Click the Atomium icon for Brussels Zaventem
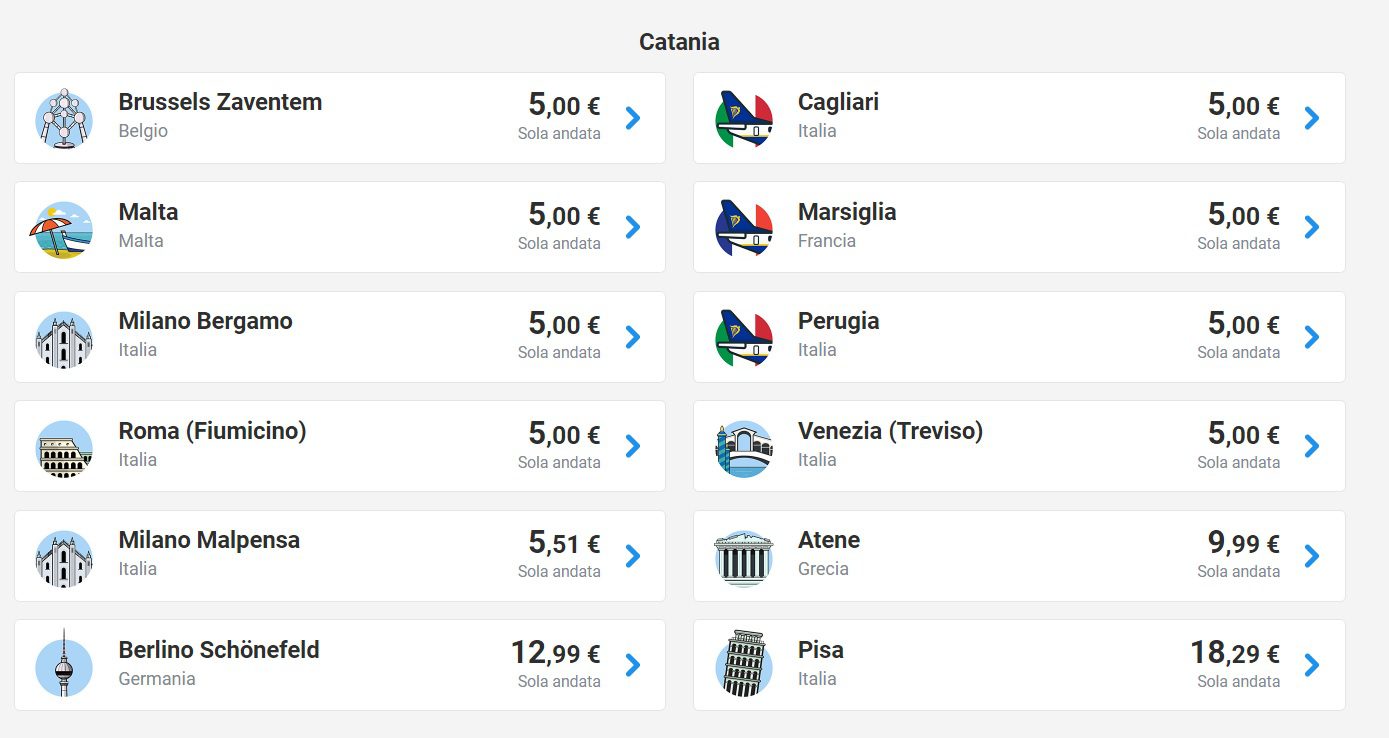Image resolution: width=1389 pixels, height=738 pixels. pyautogui.click(x=63, y=117)
